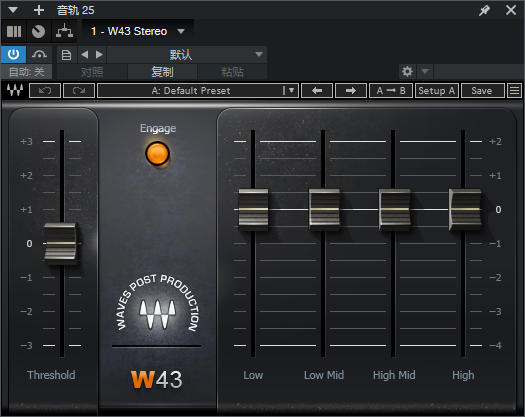The height and width of the screenshot is (417, 525).
Task: Show the channel editor bars icon
Action: tap(14, 31)
